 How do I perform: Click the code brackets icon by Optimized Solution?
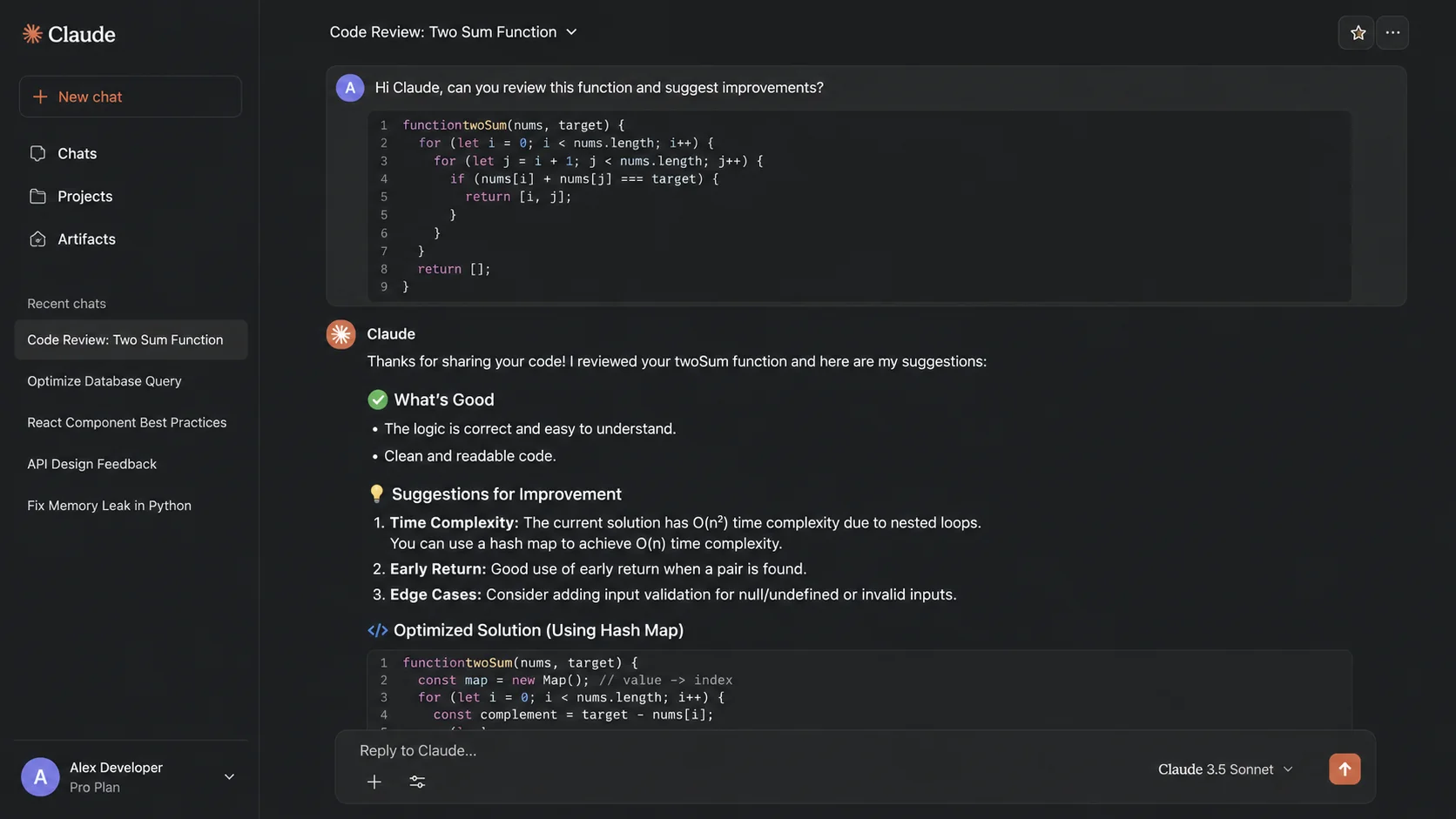377,630
